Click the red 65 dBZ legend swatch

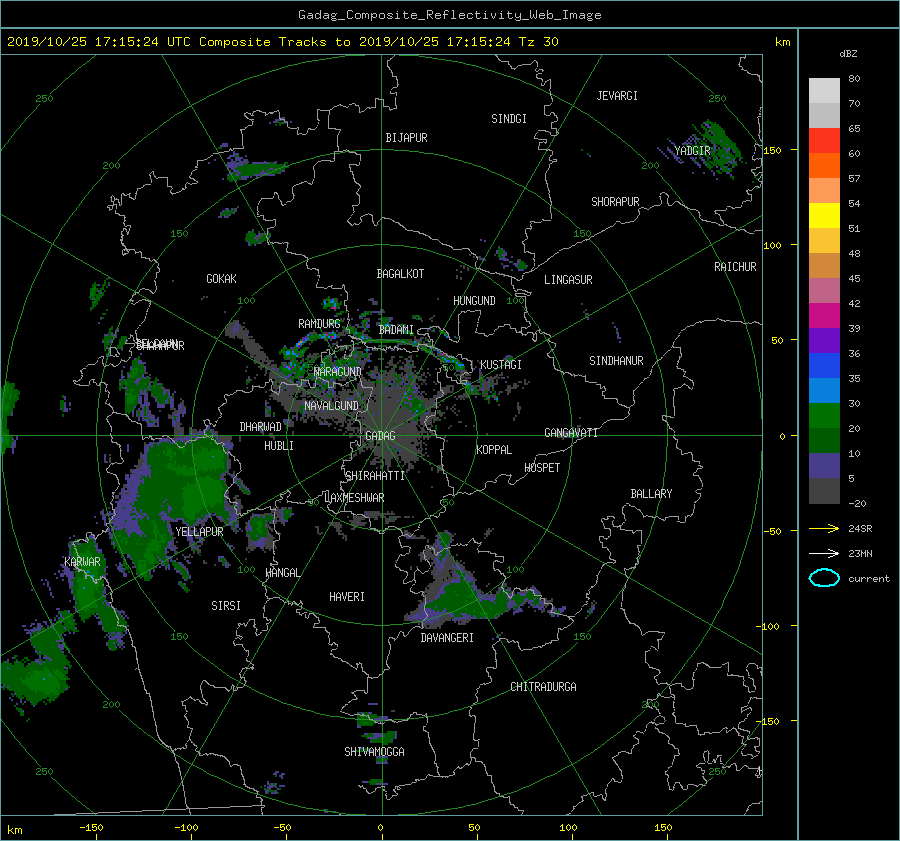[824, 140]
